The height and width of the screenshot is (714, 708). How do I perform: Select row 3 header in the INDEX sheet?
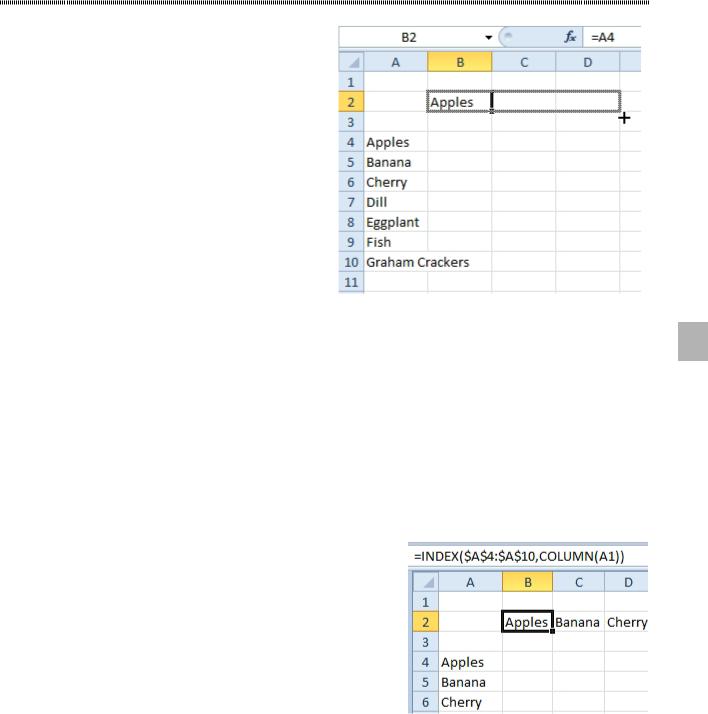425,642
